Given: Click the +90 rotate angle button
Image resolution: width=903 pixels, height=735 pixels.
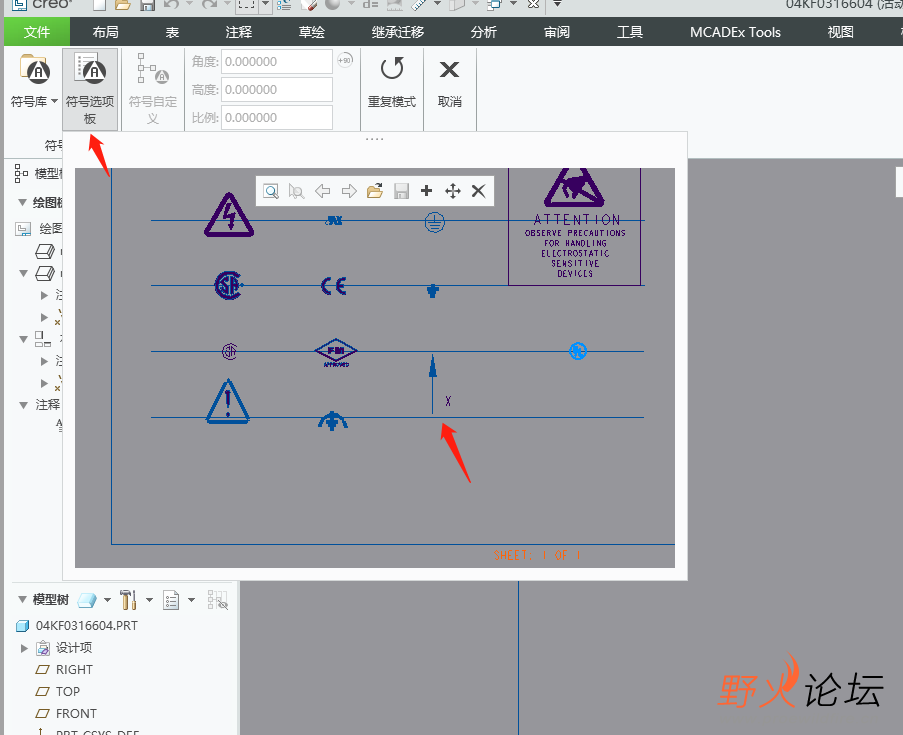Looking at the screenshot, I should 345,60.
